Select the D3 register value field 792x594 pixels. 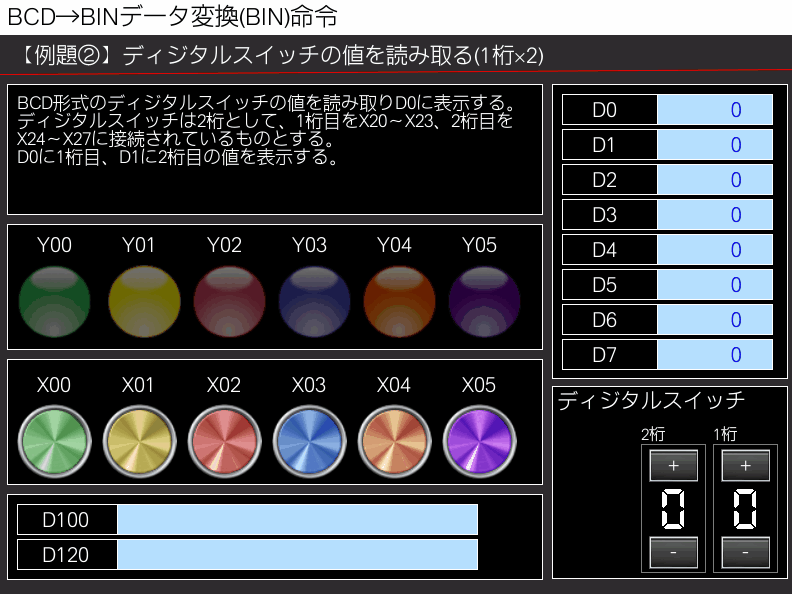(715, 215)
